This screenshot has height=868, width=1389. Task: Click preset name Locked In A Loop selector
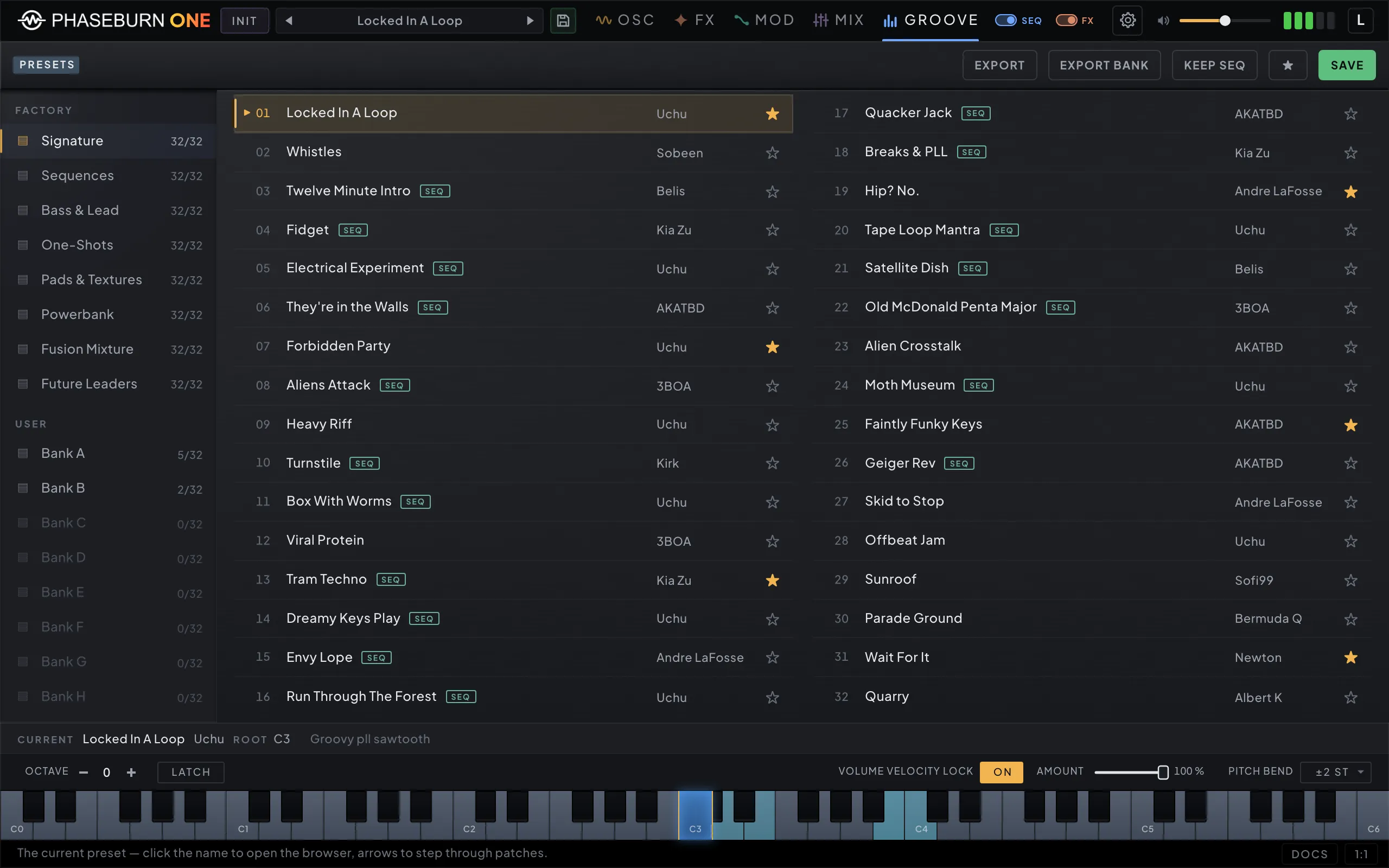tap(409, 21)
